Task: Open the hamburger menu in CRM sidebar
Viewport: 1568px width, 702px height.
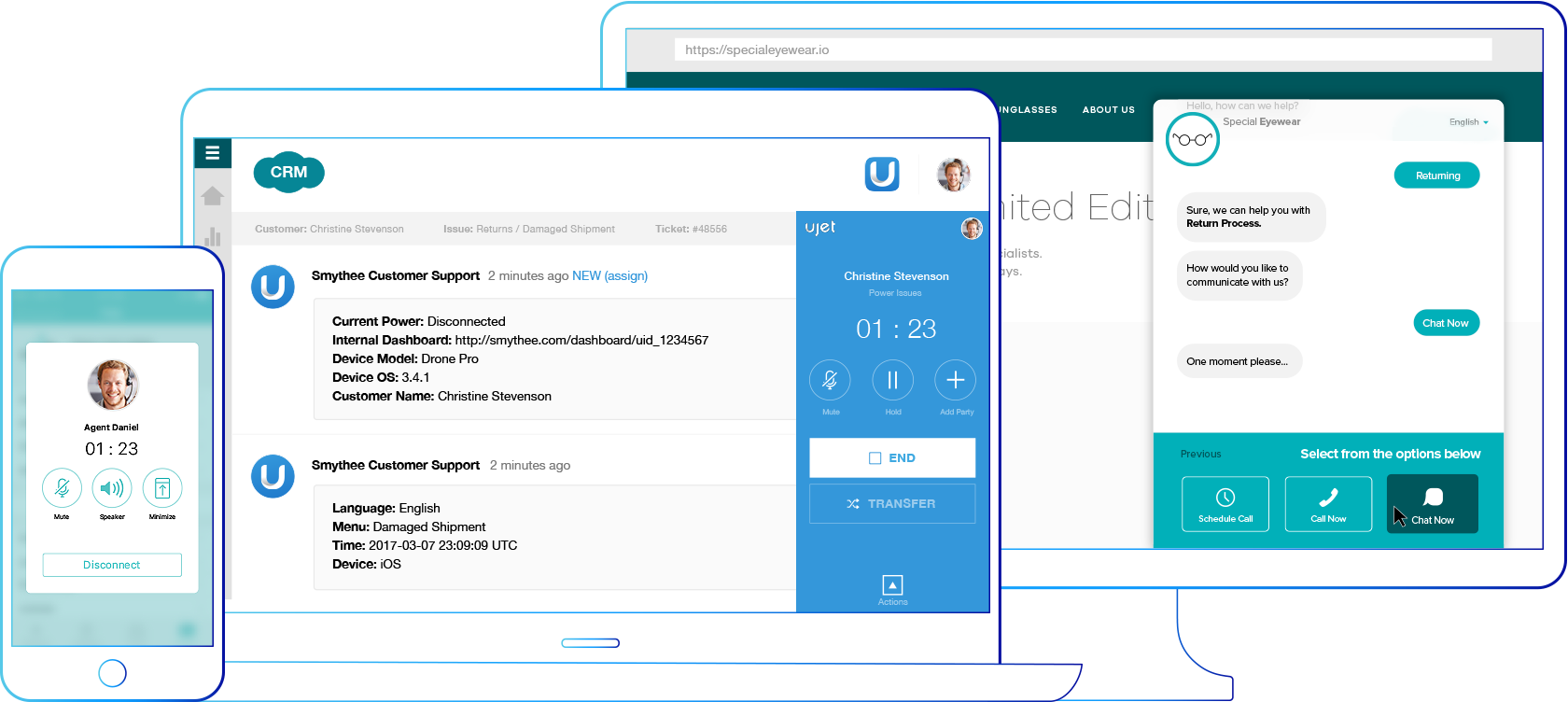Action: click(212, 153)
